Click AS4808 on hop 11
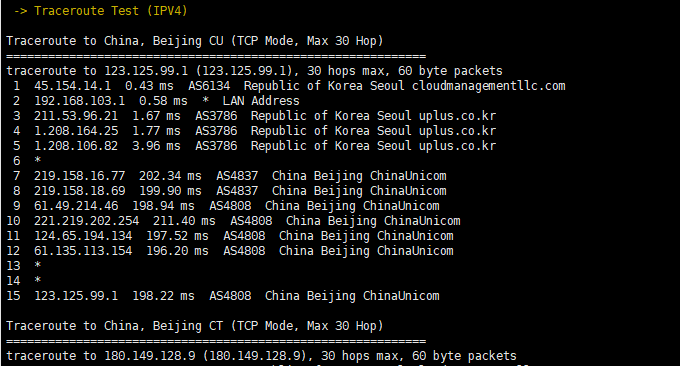The height and width of the screenshot is (366, 680). click(x=244, y=236)
